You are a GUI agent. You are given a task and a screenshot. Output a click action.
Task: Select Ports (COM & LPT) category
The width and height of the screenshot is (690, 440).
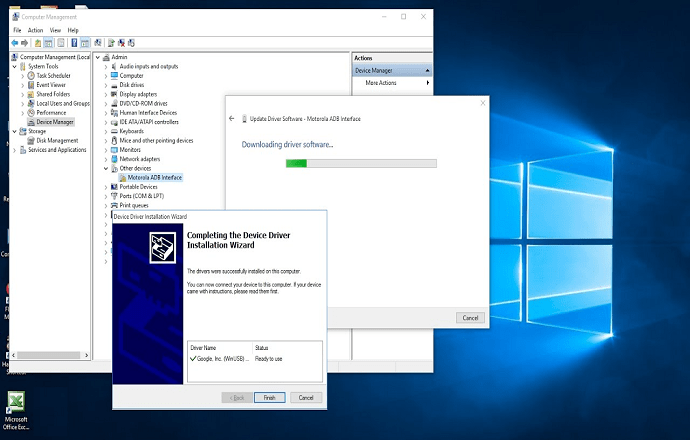tap(142, 196)
